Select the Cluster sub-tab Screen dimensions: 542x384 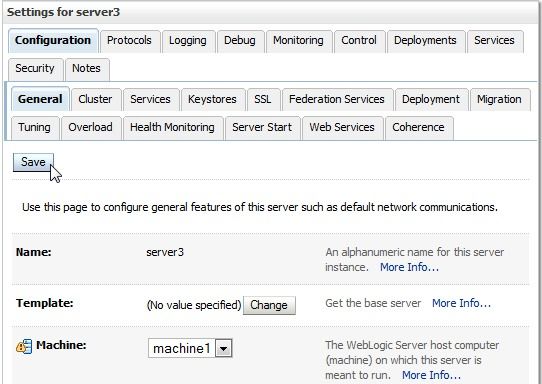95,100
